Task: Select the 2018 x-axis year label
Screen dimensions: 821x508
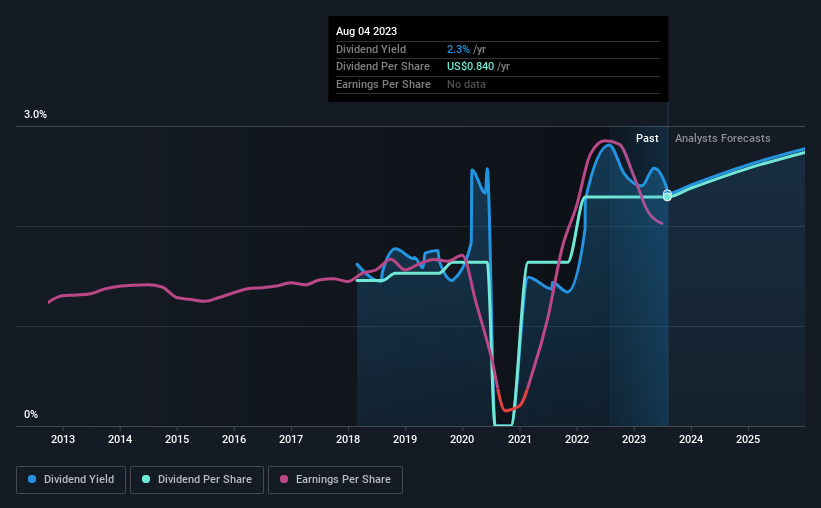Action: (x=348, y=439)
